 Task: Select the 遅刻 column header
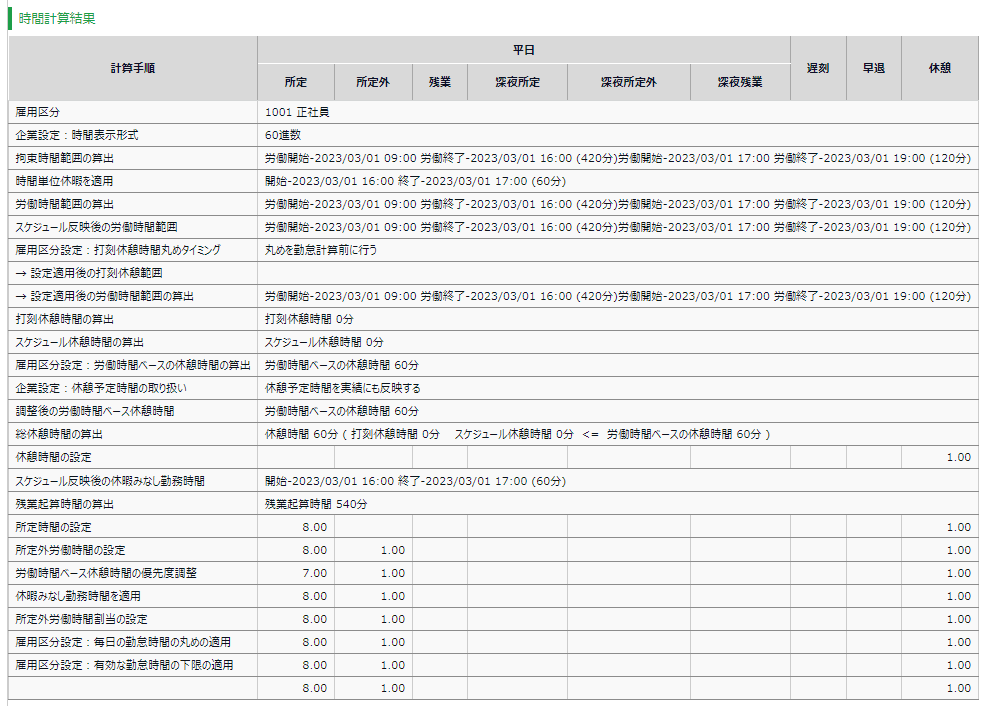tap(817, 68)
